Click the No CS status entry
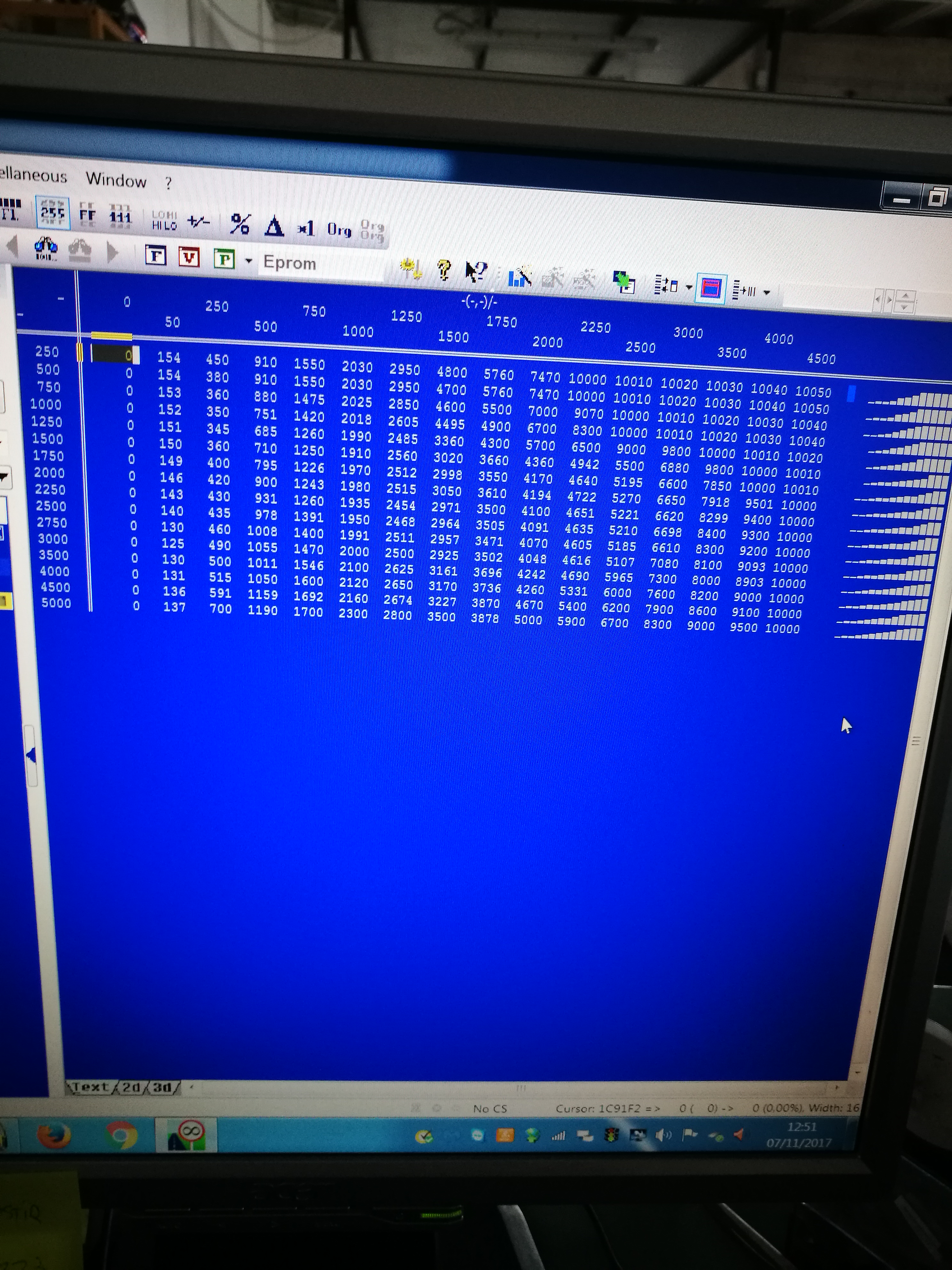Viewport: 952px width, 1270px height. pyautogui.click(x=490, y=1109)
